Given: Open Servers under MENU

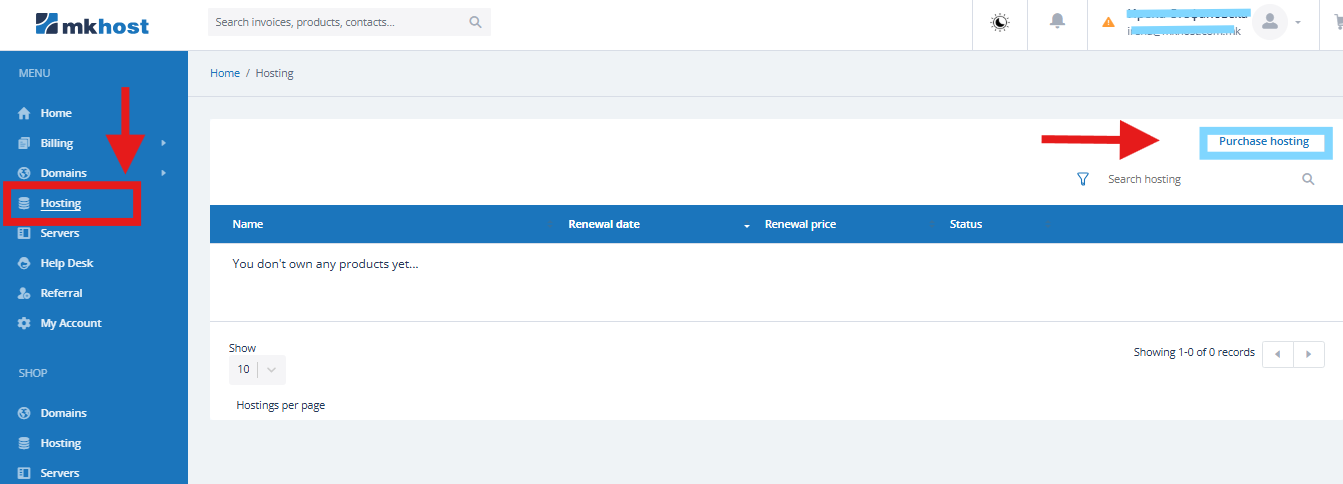Looking at the screenshot, I should [x=60, y=233].
